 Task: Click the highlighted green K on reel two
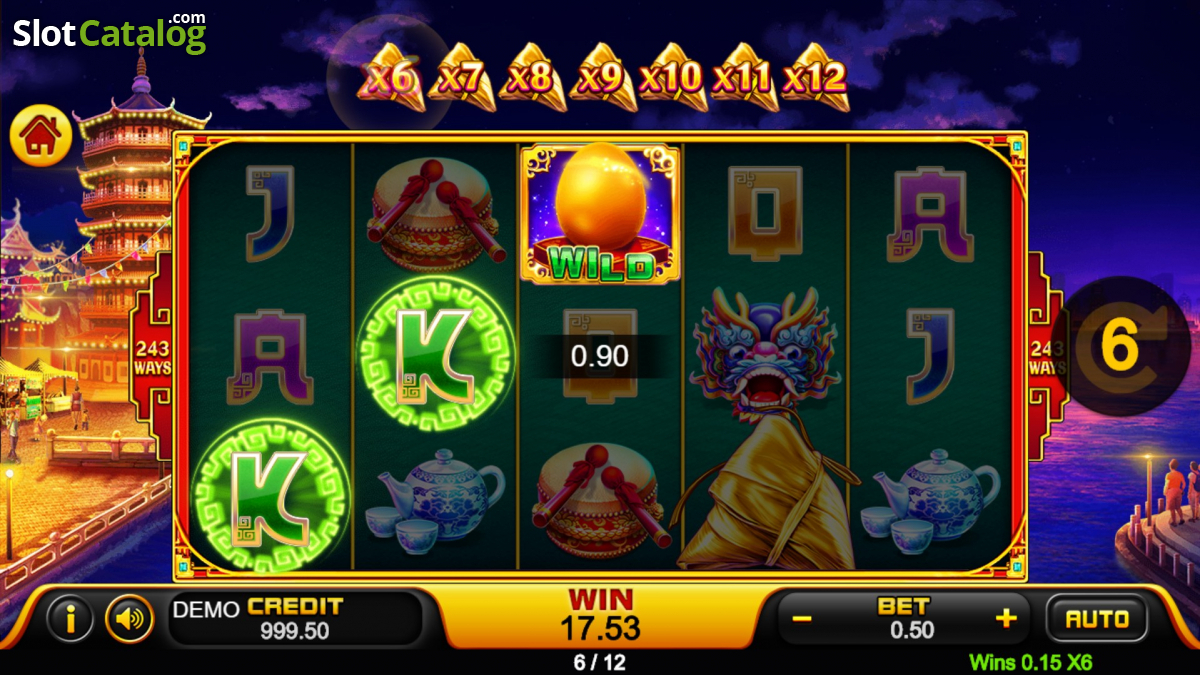pos(436,352)
